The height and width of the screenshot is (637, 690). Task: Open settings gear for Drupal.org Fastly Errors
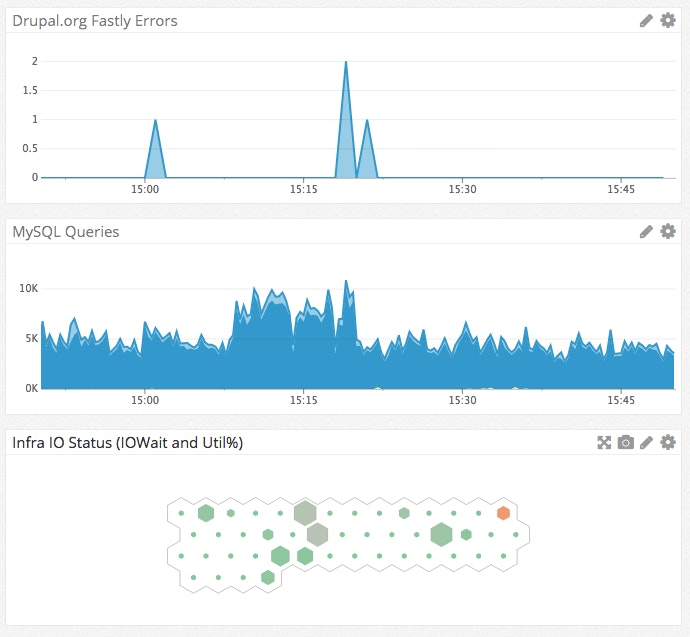point(668,20)
